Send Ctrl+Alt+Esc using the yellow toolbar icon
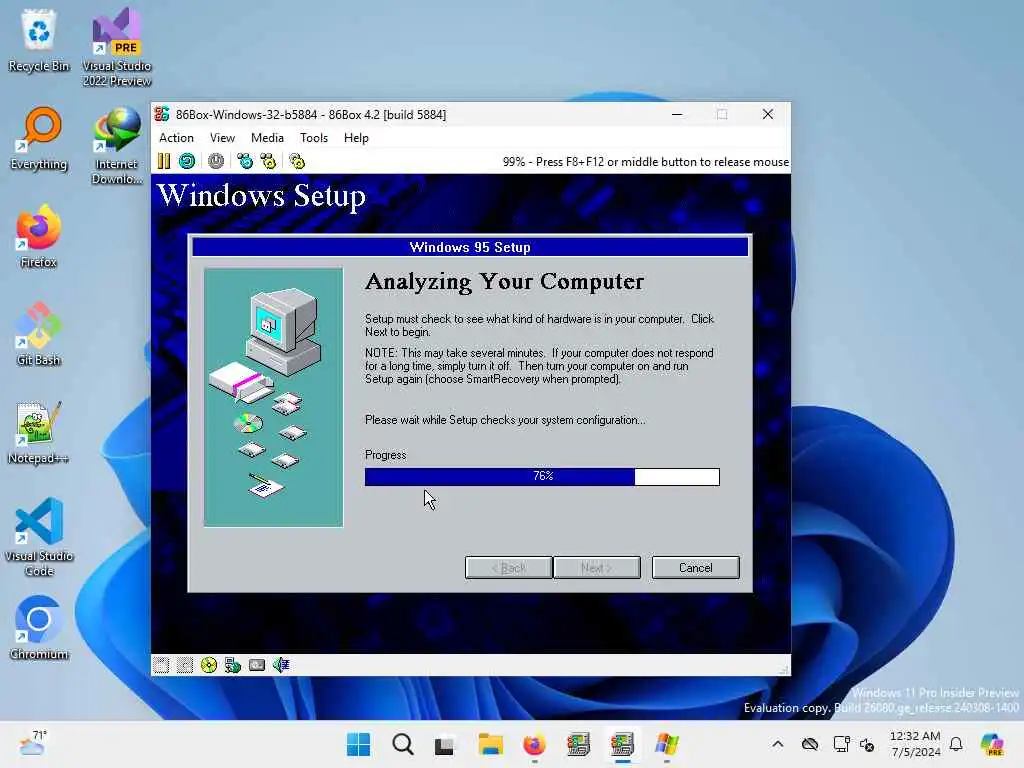Image resolution: width=1024 pixels, height=768 pixels. [268, 161]
